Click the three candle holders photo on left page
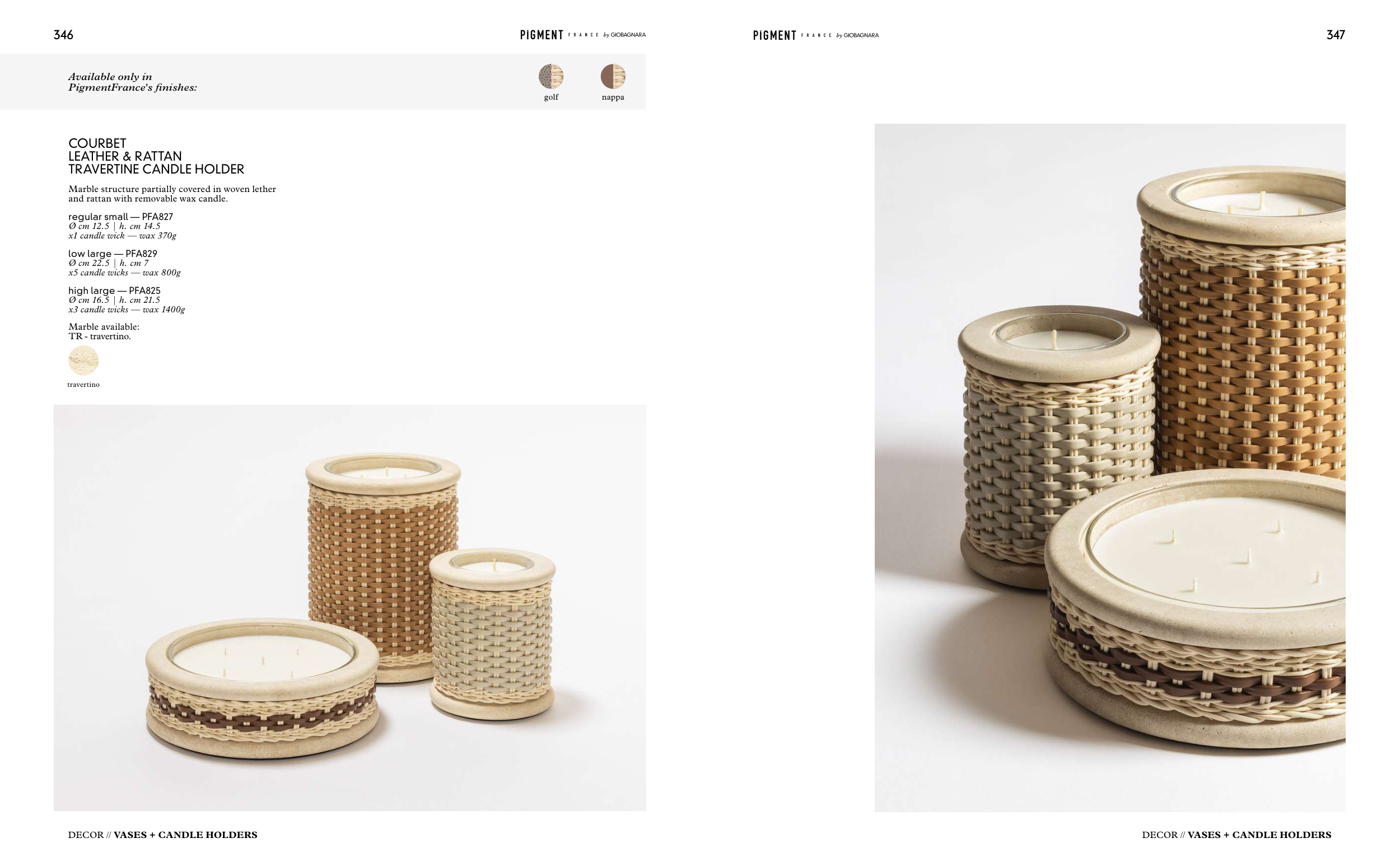Viewport: 1400px width, 866px height. (x=350, y=608)
